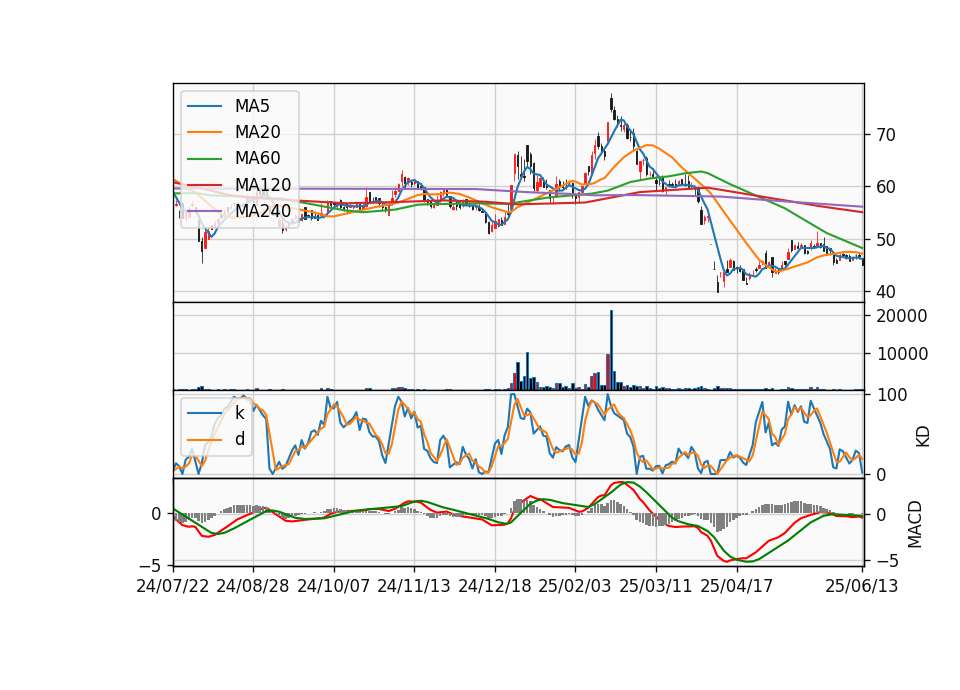Click the 24/10/07 date label

click(x=334, y=586)
